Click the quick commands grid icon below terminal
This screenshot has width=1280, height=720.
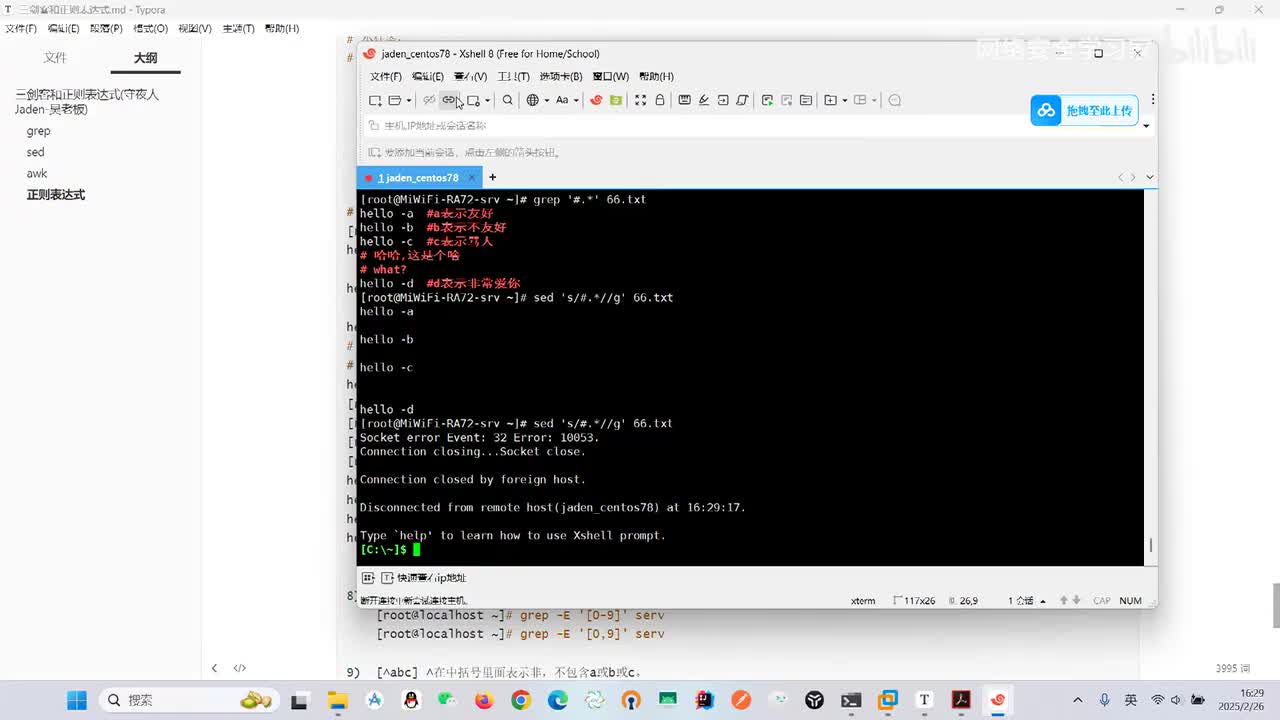[368, 578]
